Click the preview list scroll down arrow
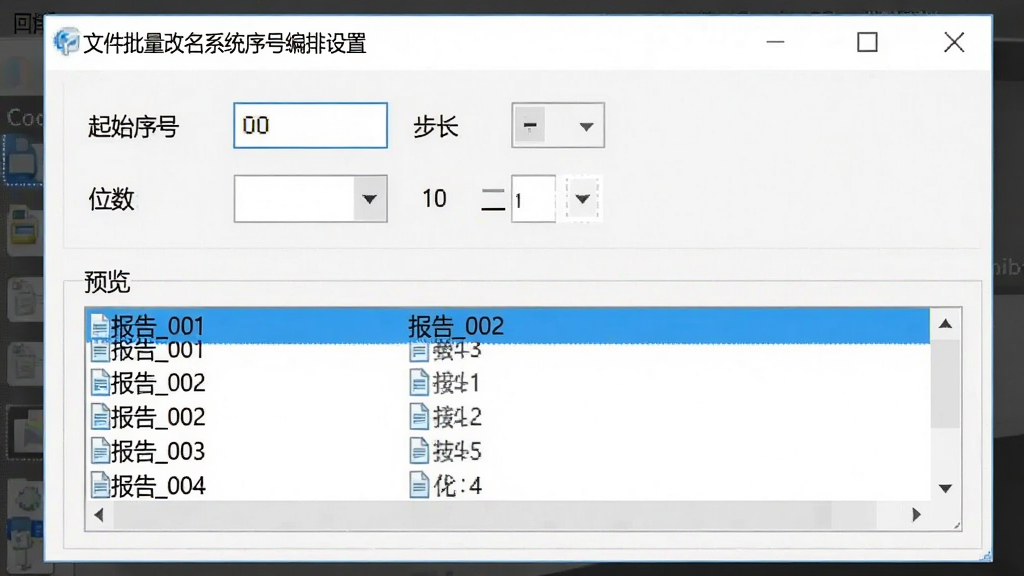This screenshot has height=576, width=1024. (x=945, y=488)
